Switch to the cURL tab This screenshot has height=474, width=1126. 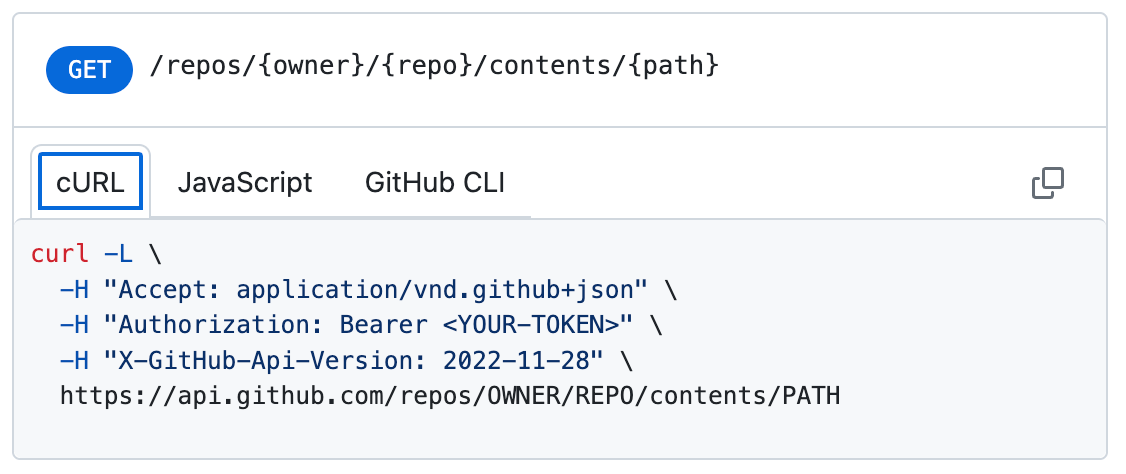click(91, 183)
